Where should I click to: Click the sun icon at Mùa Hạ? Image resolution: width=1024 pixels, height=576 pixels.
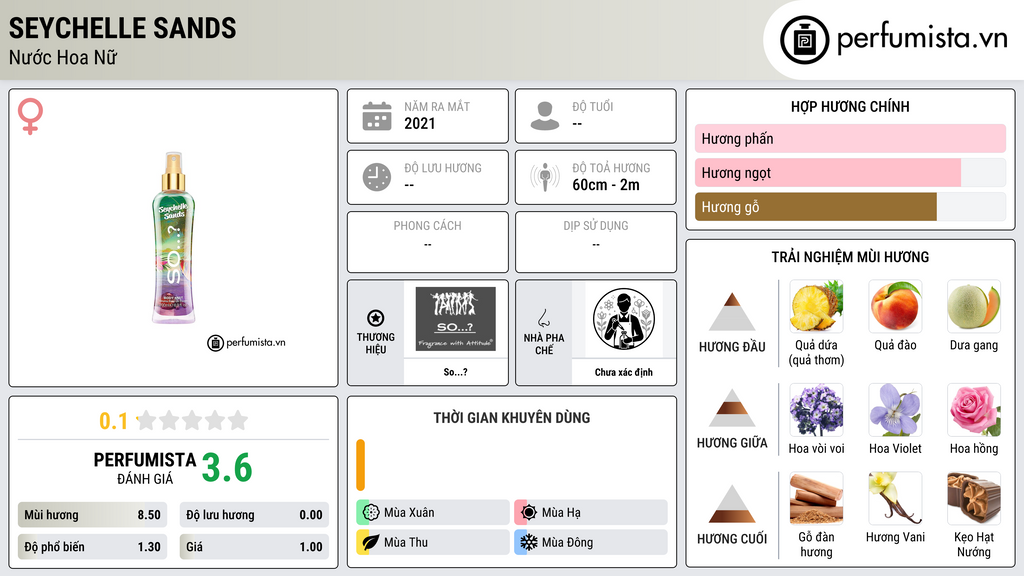tap(529, 513)
